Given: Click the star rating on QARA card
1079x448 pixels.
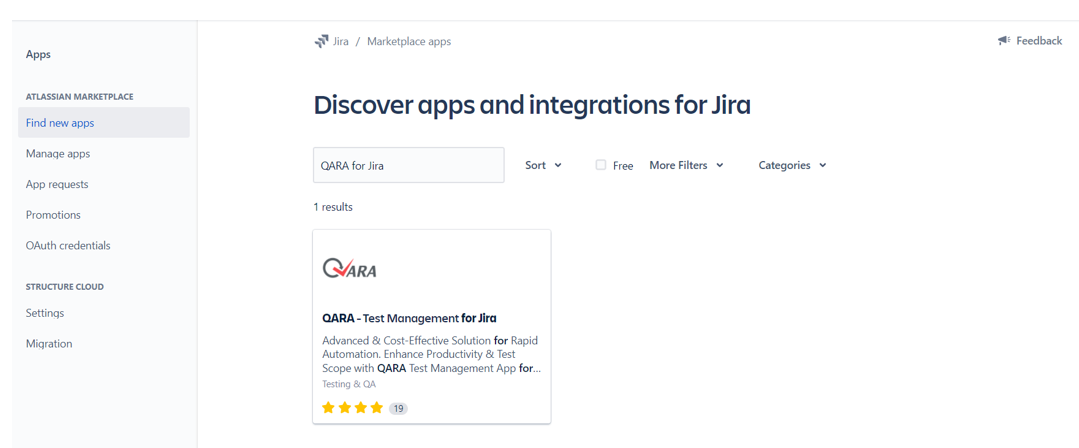Looking at the screenshot, I should click(352, 408).
